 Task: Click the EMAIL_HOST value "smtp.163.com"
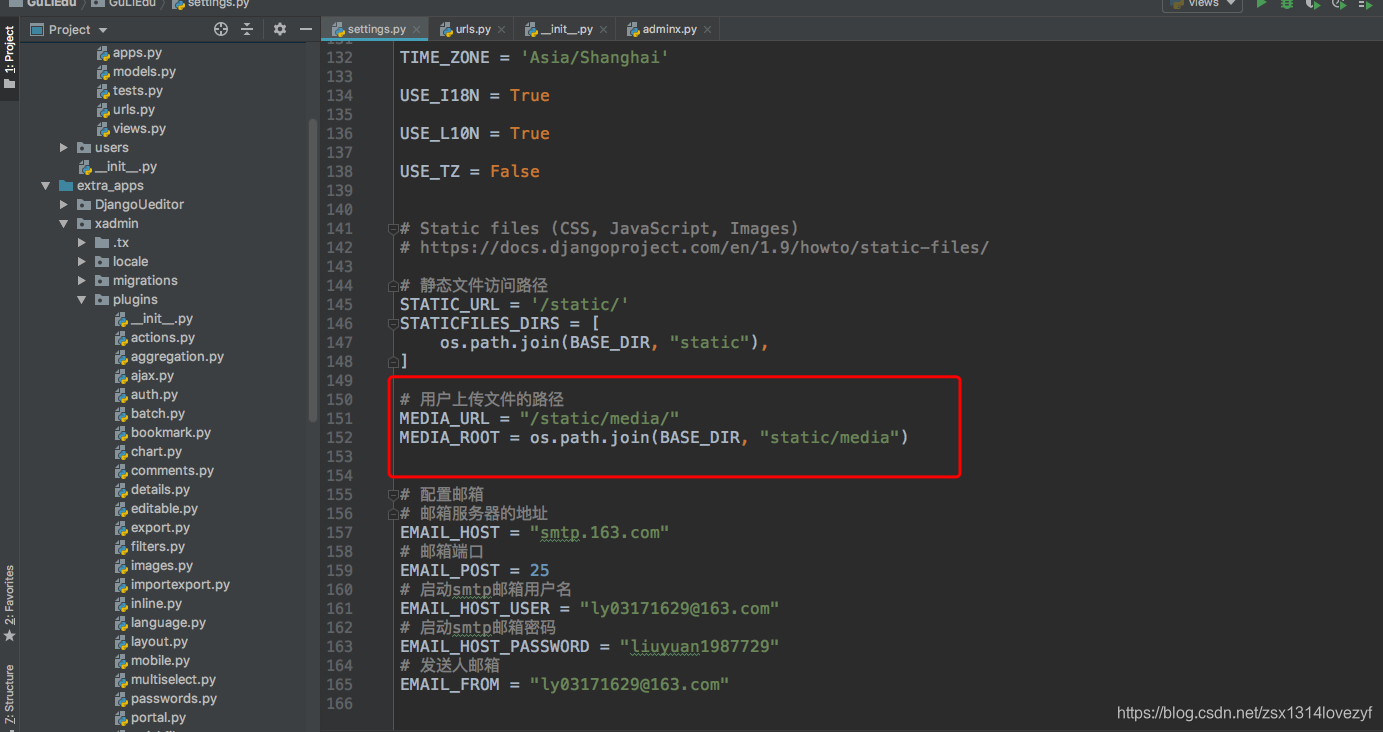(x=599, y=532)
